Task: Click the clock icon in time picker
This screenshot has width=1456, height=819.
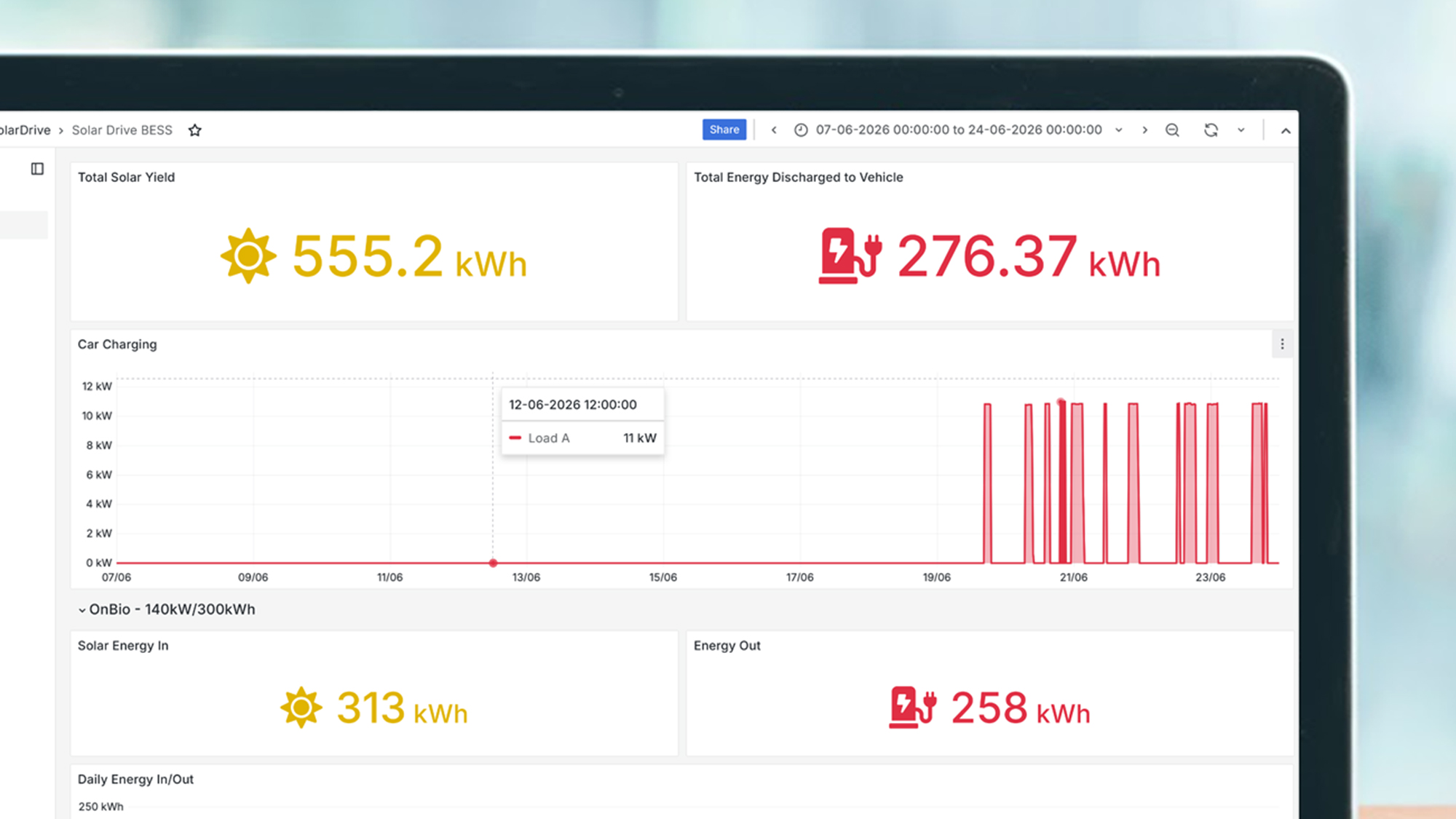Action: click(801, 130)
